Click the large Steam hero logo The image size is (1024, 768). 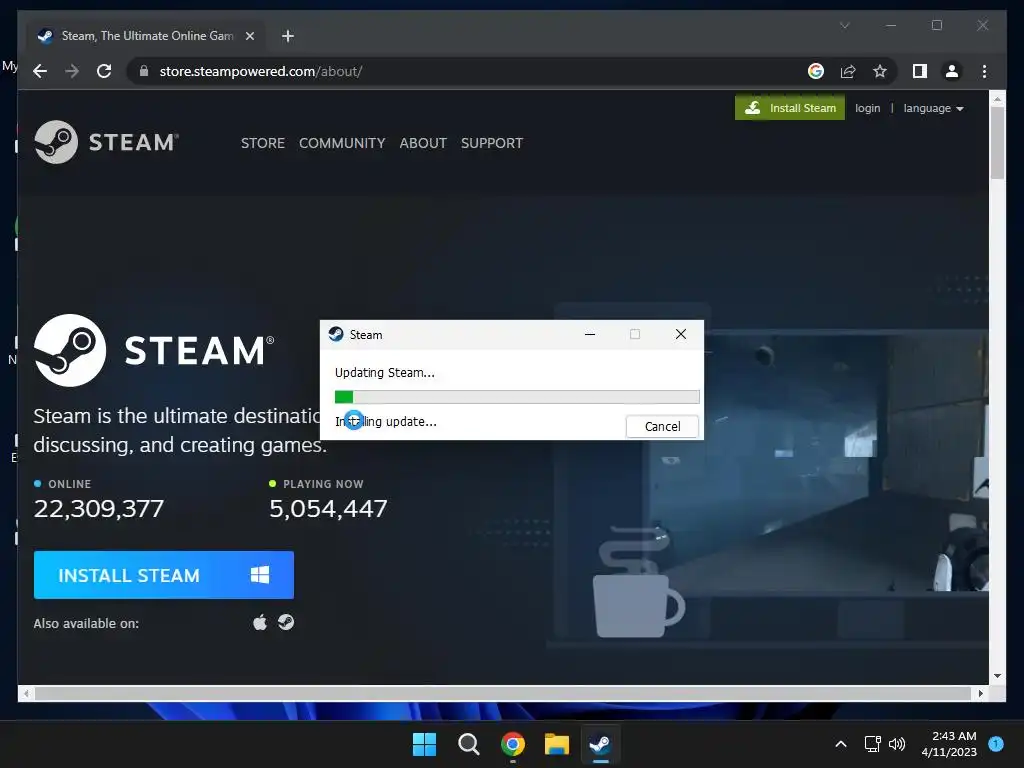pyautogui.click(x=154, y=350)
